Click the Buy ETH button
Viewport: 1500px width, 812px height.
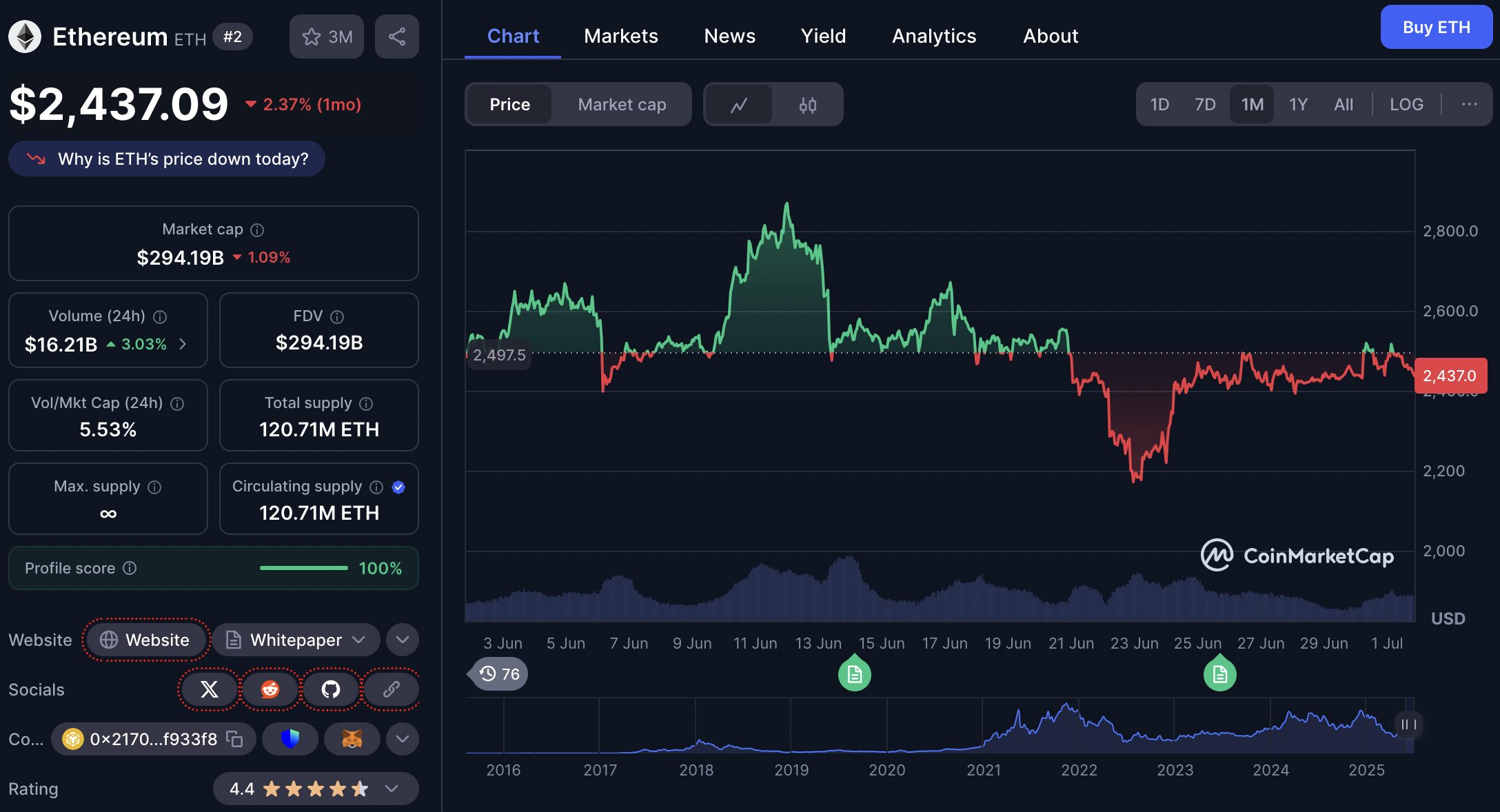1437,27
